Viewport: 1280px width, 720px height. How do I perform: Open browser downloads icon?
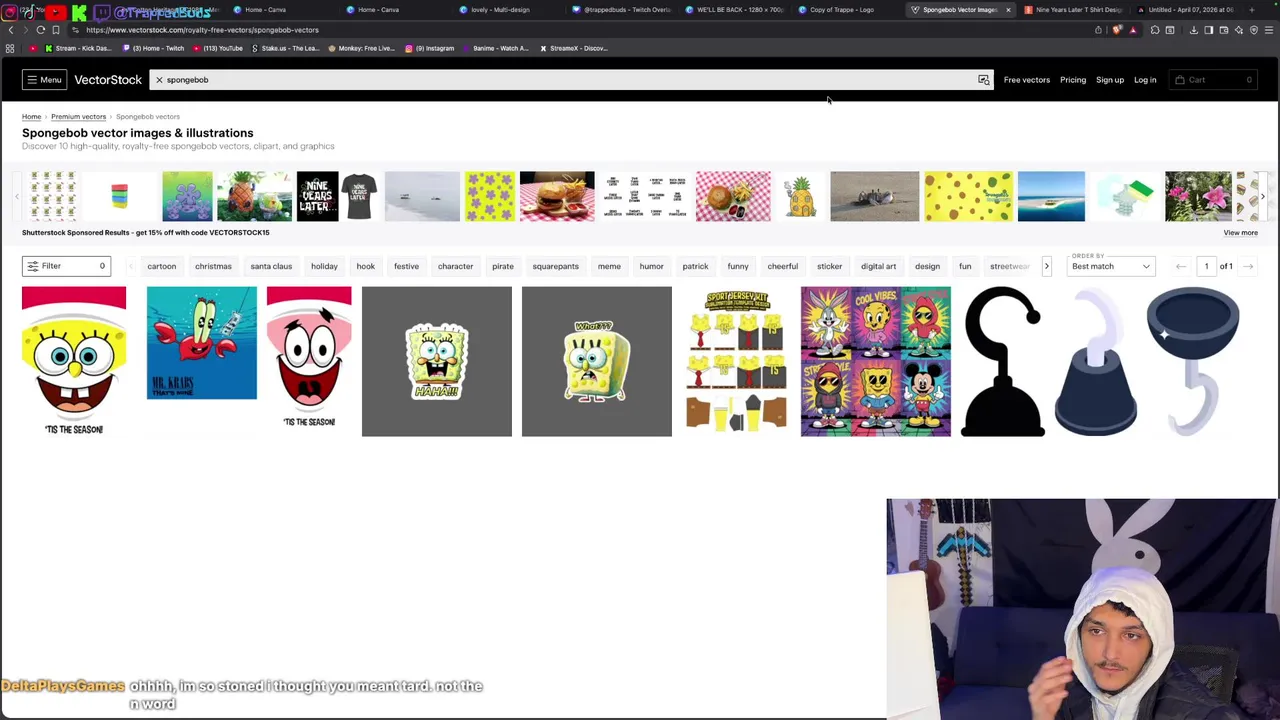(1193, 30)
